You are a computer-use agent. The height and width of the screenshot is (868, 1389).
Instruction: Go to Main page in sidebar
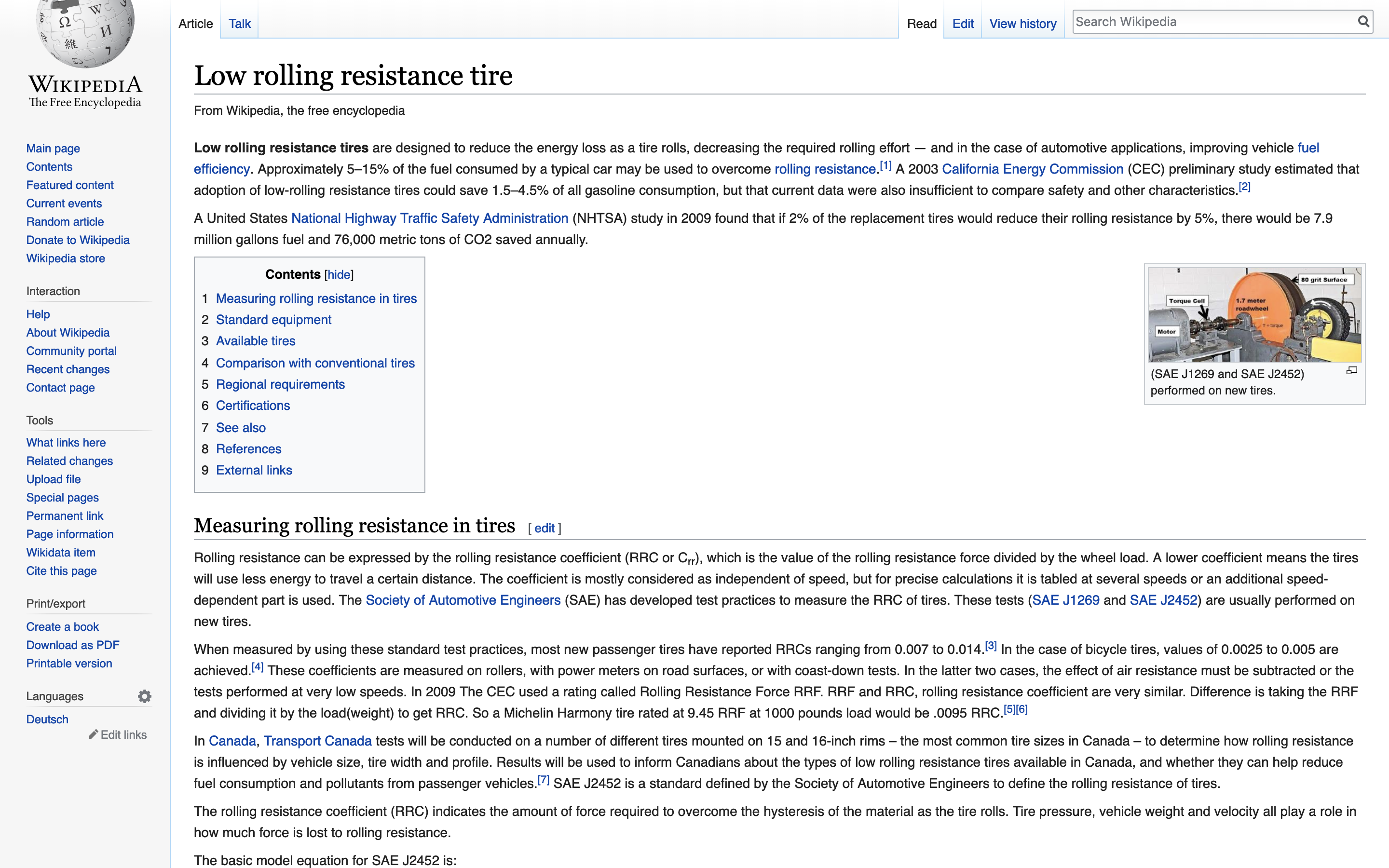pos(53,148)
